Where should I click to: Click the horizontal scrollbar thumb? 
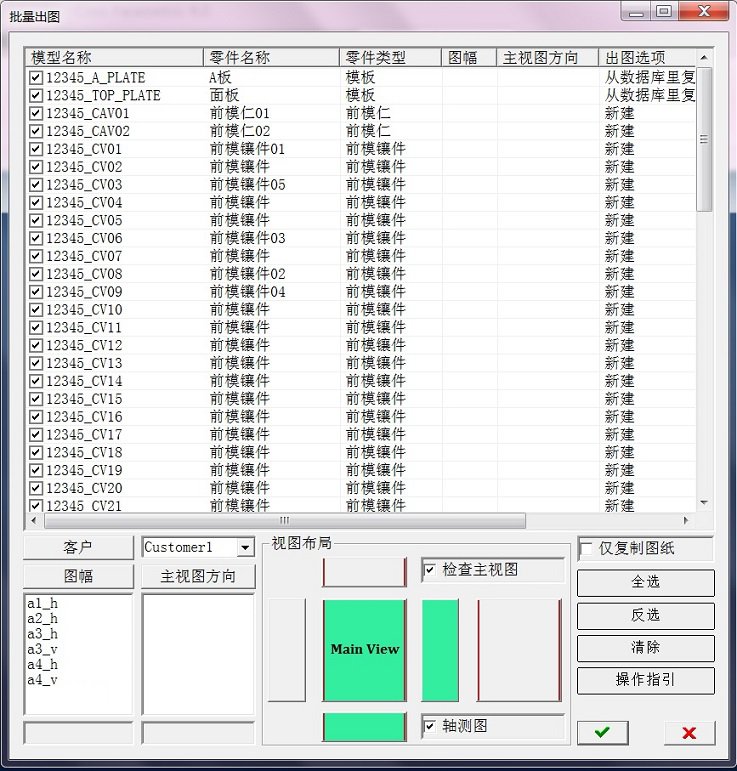285,520
